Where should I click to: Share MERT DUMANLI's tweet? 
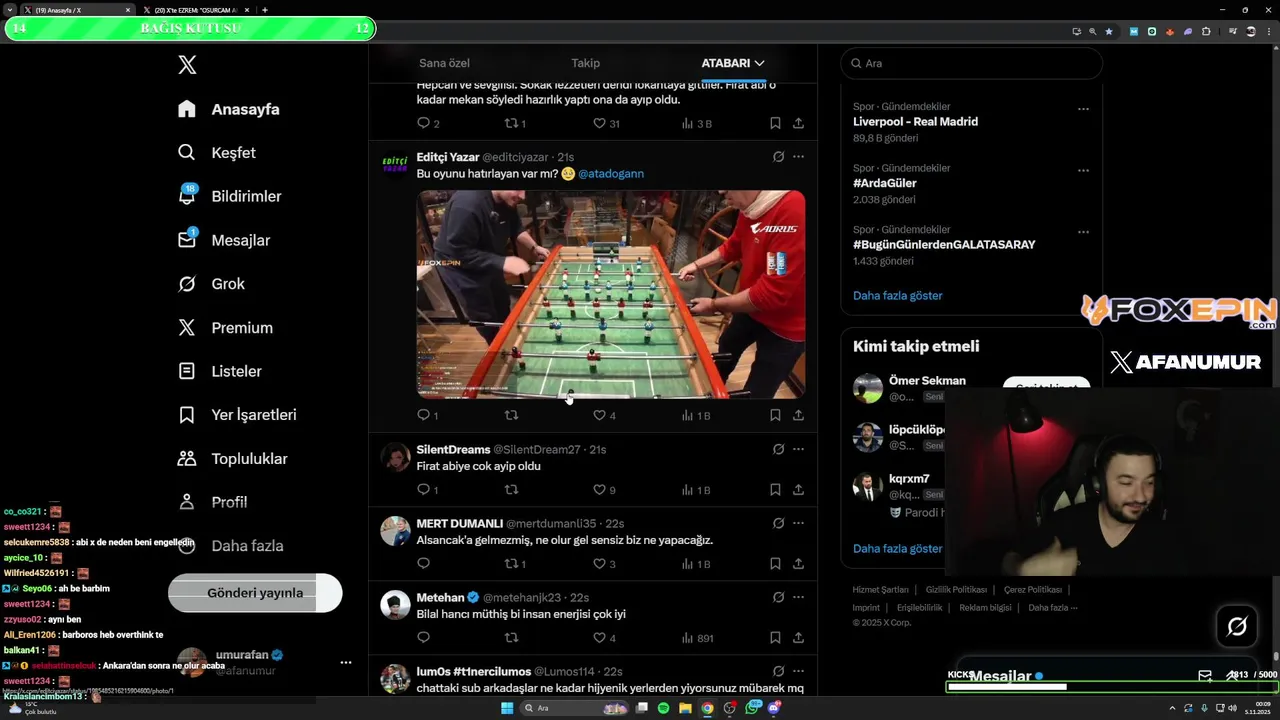tap(798, 564)
